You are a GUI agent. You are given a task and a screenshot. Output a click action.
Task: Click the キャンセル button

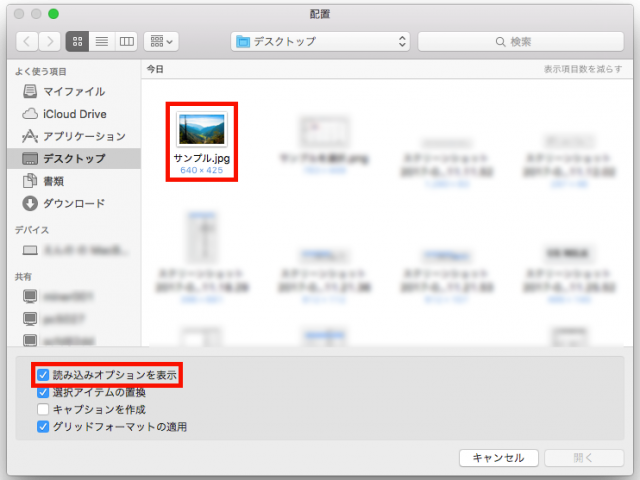click(498, 457)
